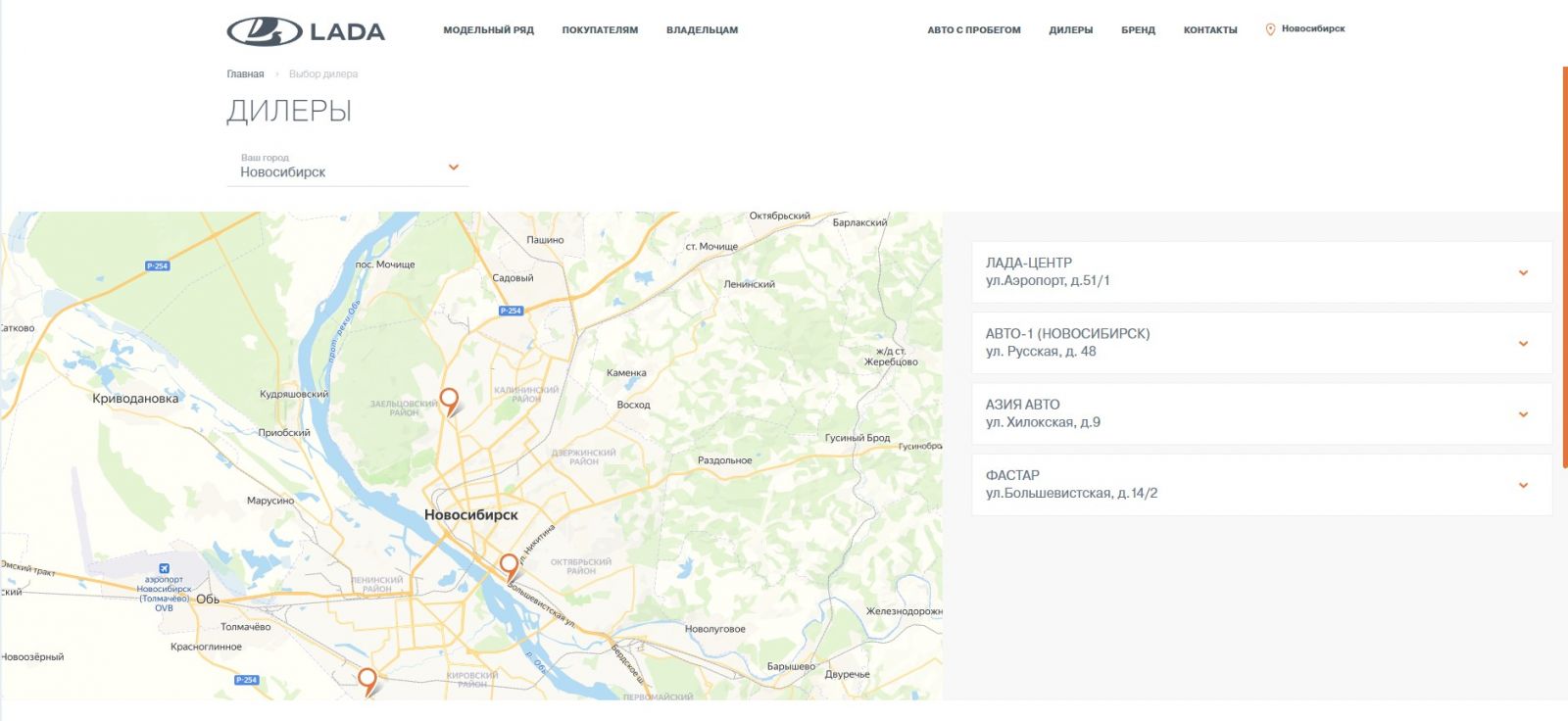
Task: Expand the АЗИЯ АВТО dealer chevron
Action: coord(1523,413)
